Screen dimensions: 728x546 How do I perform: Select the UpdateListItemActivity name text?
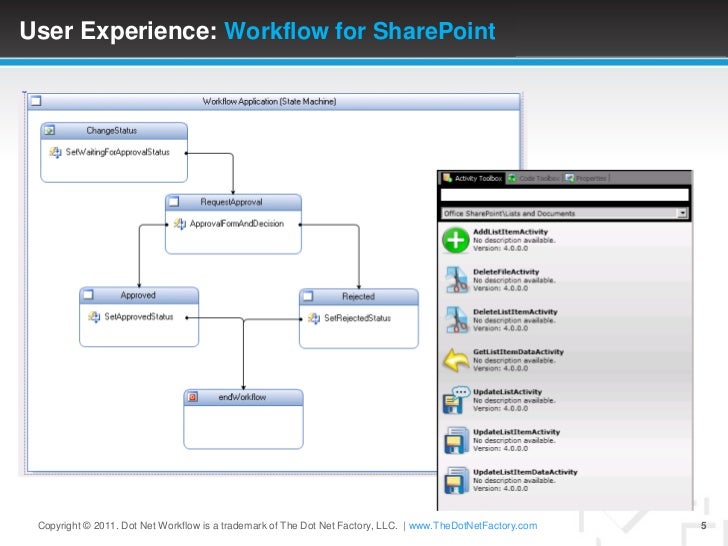pyautogui.click(x=516, y=432)
